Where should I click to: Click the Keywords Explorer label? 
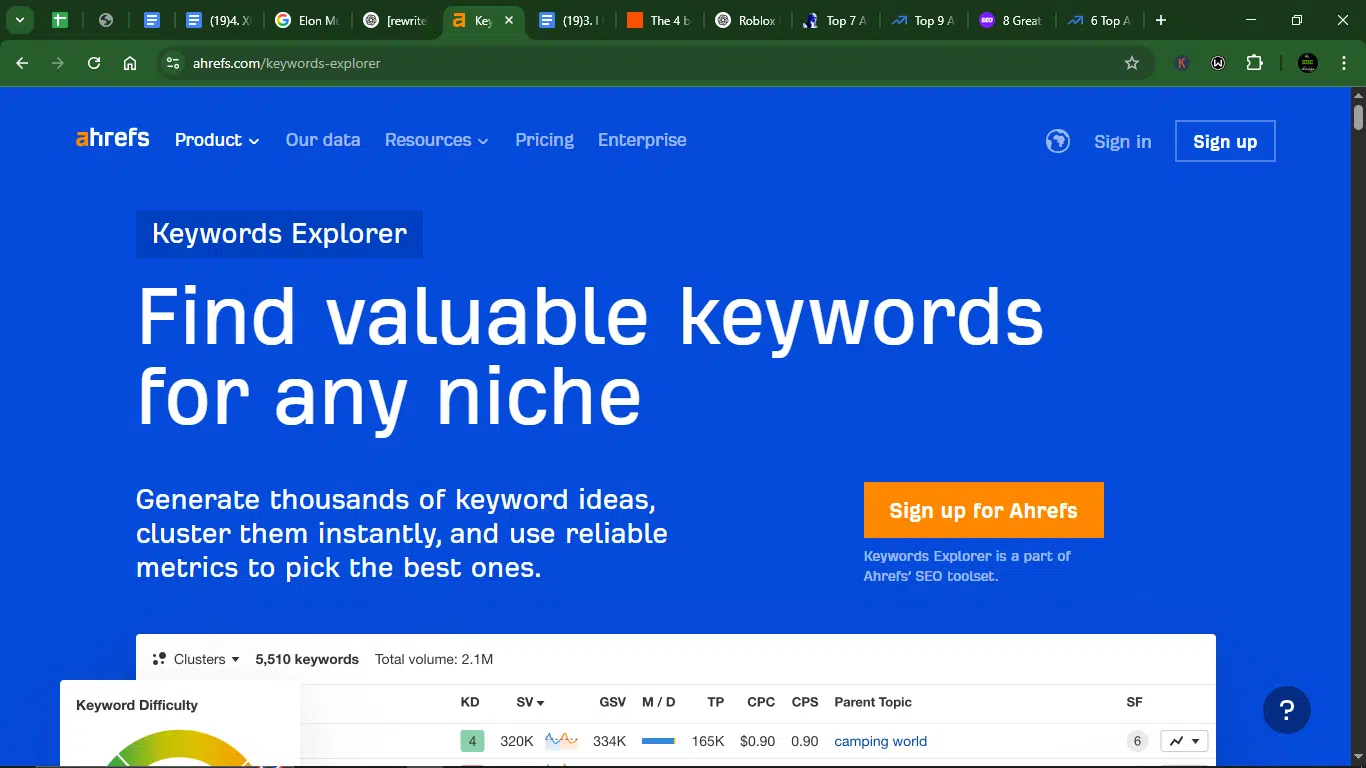tap(279, 234)
